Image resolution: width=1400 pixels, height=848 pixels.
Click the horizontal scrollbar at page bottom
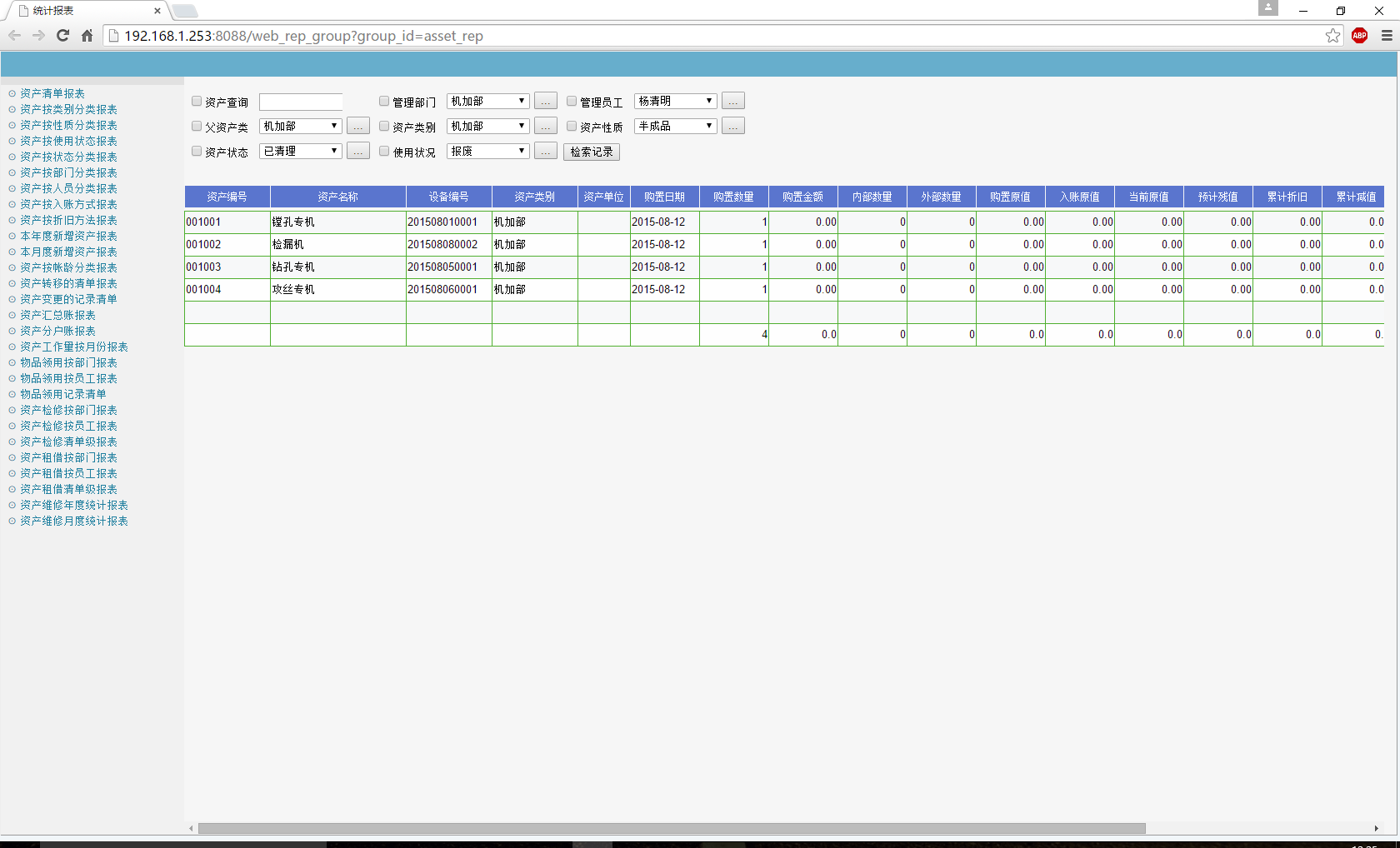[671, 828]
